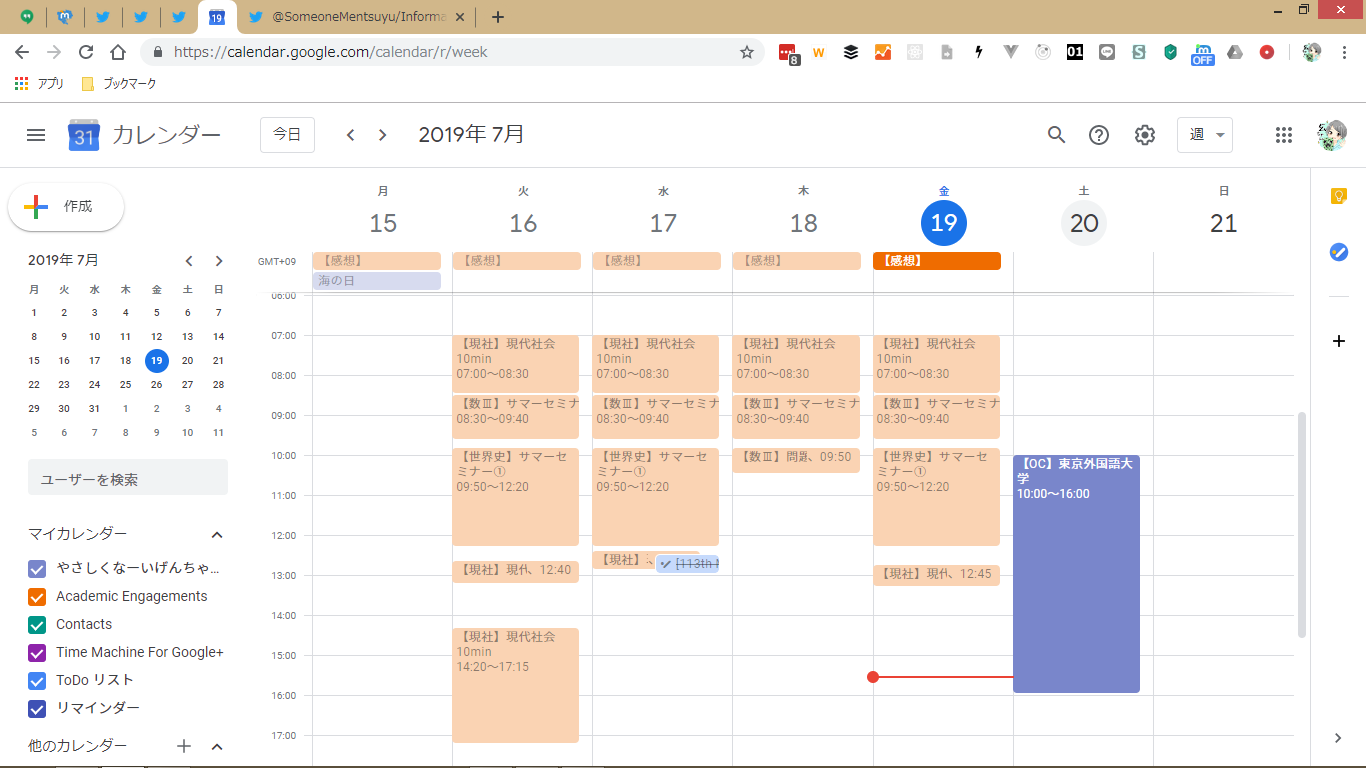Toggle ToDo リスト calendar checkbox
The width and height of the screenshot is (1366, 768).
pyautogui.click(x=37, y=681)
